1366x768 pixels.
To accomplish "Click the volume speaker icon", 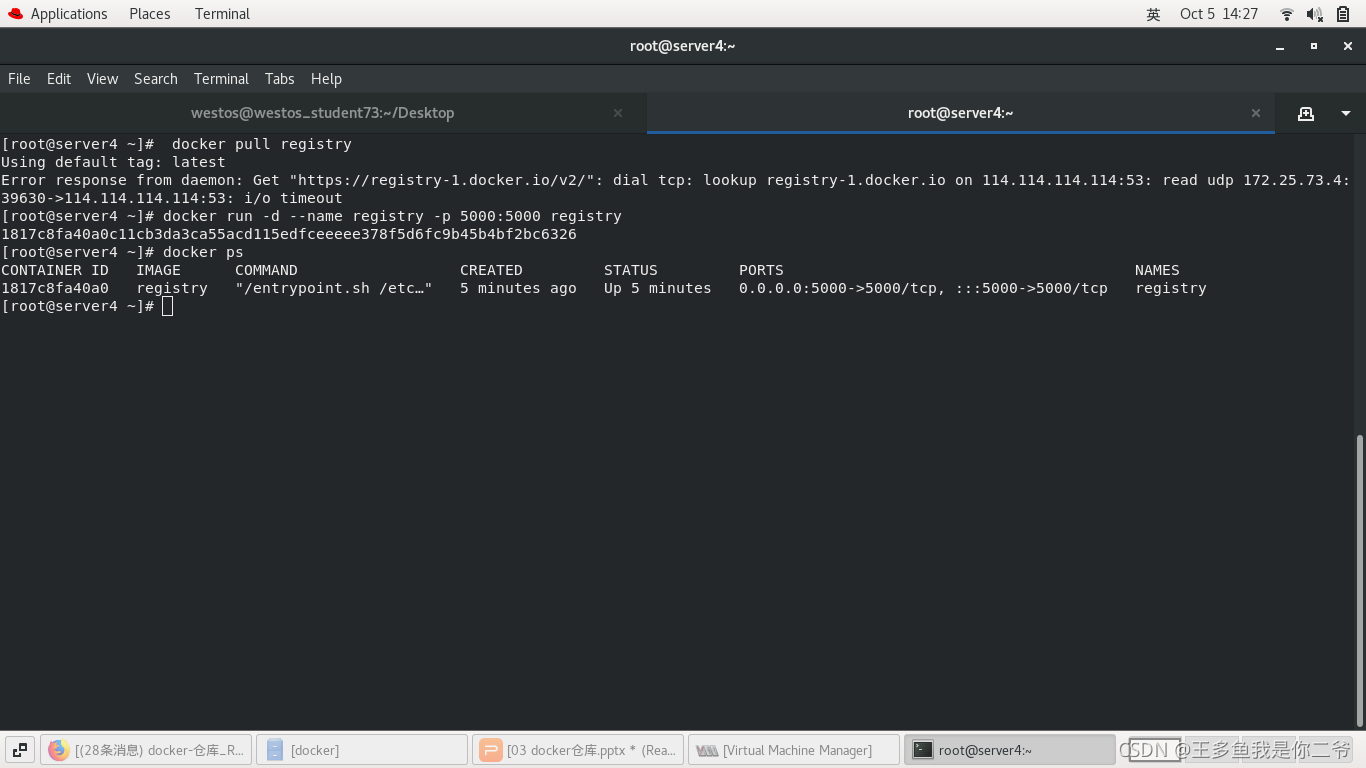I will (1315, 14).
